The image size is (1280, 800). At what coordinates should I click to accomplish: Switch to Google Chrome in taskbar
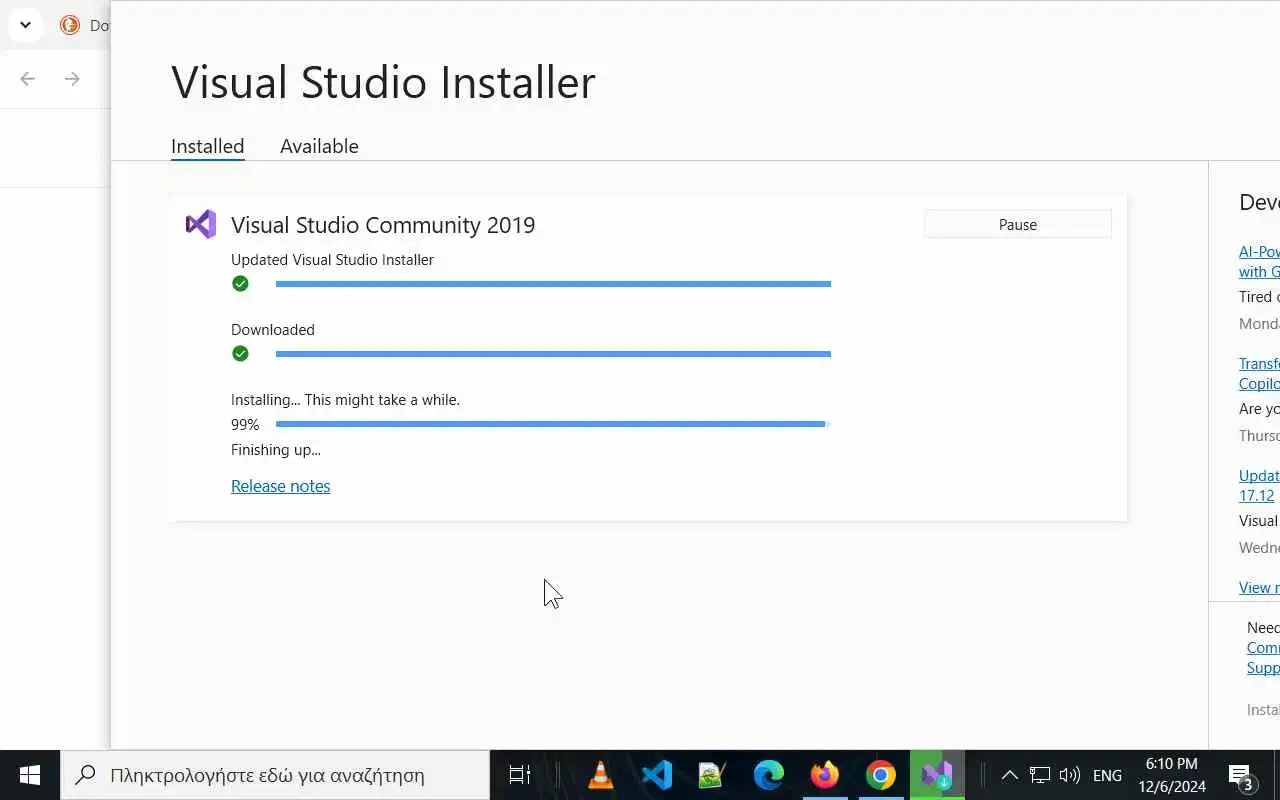(x=881, y=775)
